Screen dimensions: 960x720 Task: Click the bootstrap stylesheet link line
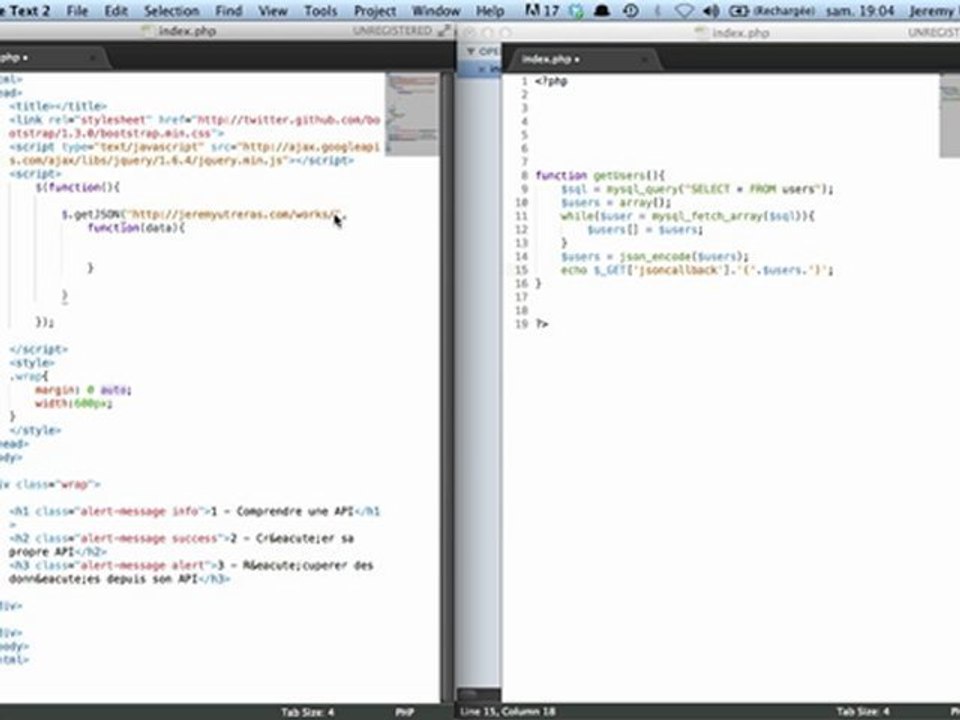(195, 127)
